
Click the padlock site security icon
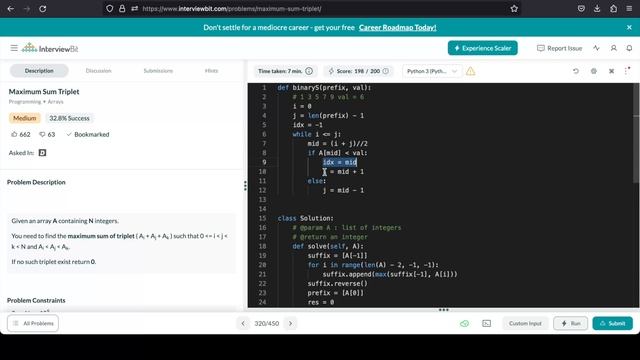(x=122, y=9)
